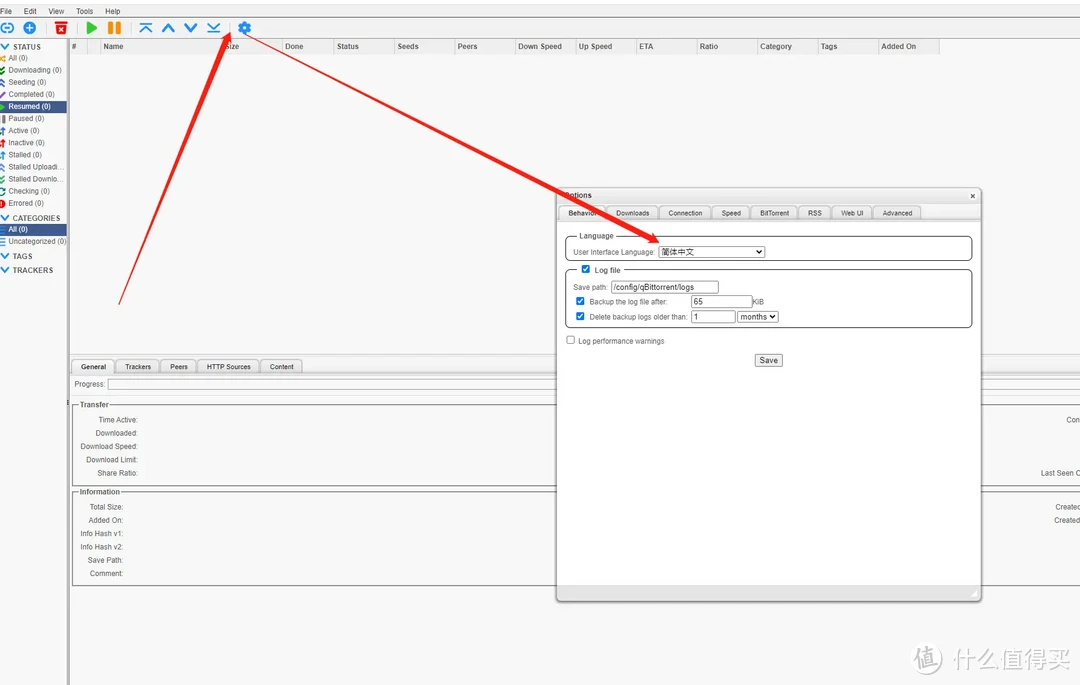The height and width of the screenshot is (685, 1080).
Task: Toggle Backup the log file after checkbox
Action: click(580, 301)
